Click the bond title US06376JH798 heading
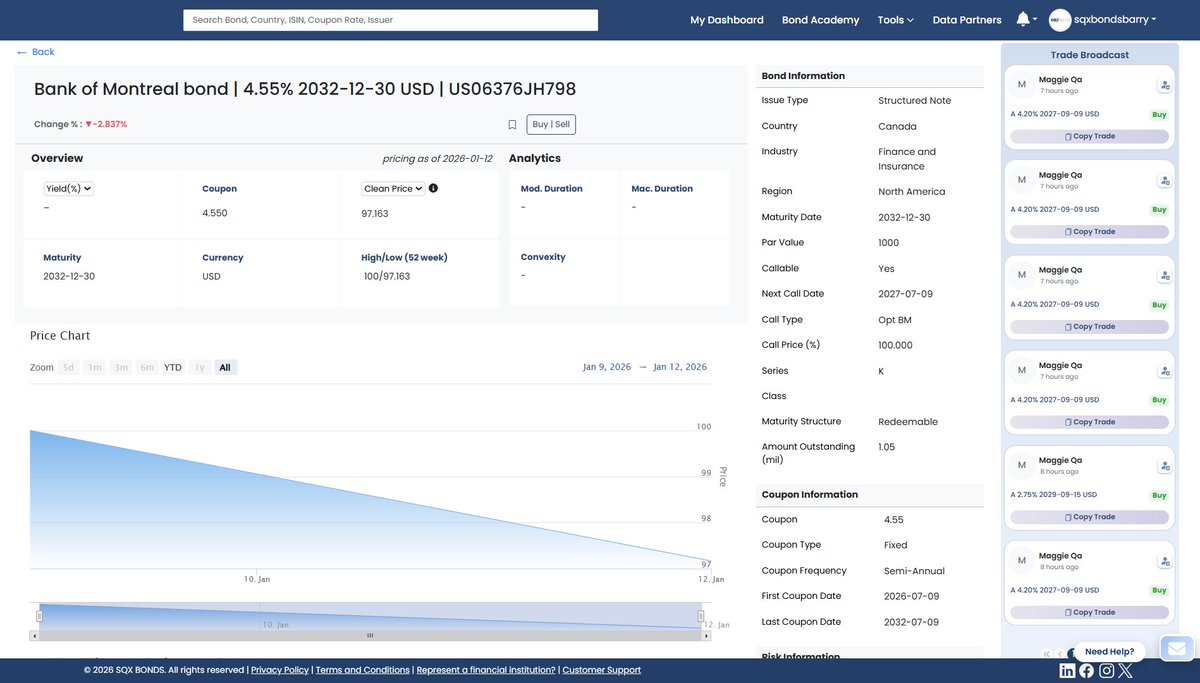 pos(305,89)
